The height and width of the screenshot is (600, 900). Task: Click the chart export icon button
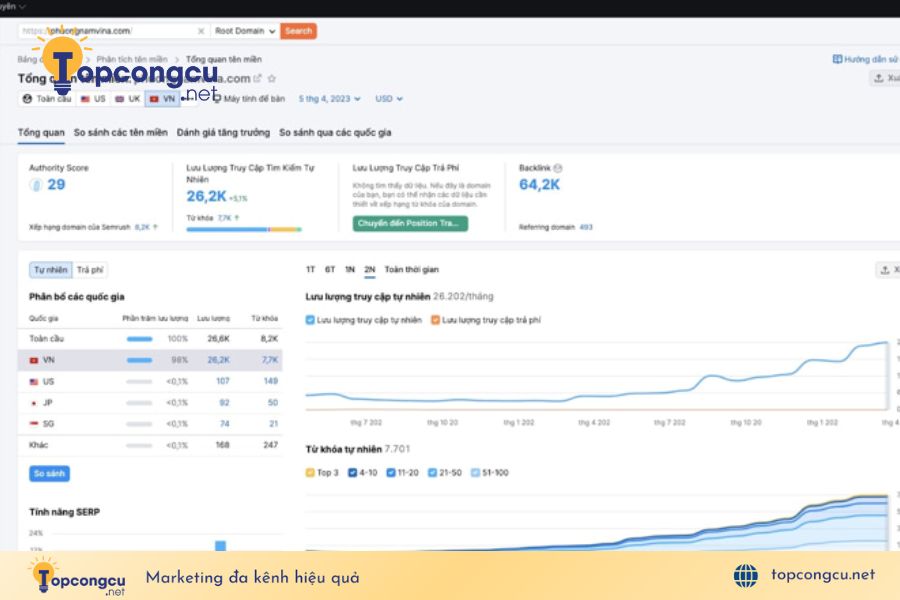pyautogui.click(x=887, y=270)
